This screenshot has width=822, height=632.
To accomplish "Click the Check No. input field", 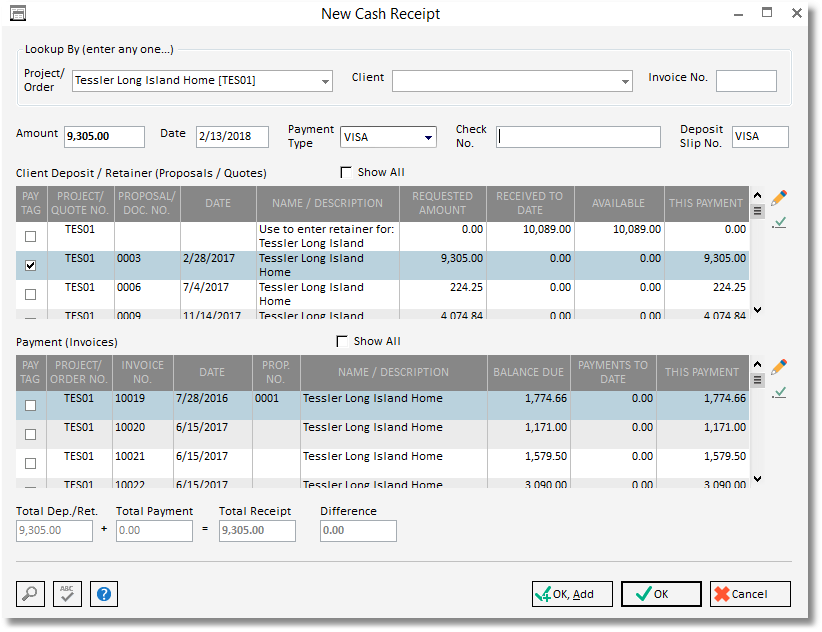I will pos(578,137).
